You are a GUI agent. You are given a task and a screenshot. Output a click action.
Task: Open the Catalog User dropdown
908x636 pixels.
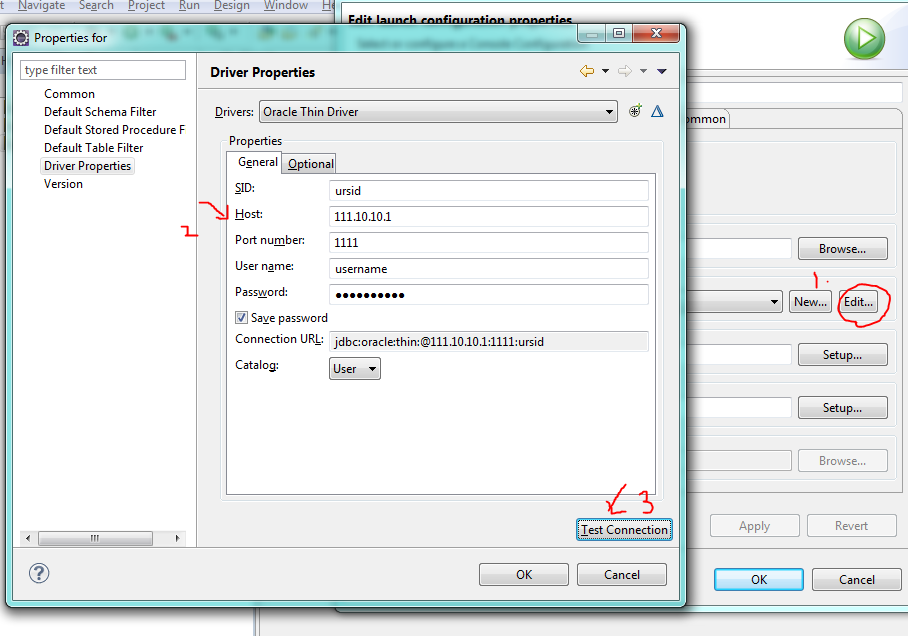(x=354, y=369)
